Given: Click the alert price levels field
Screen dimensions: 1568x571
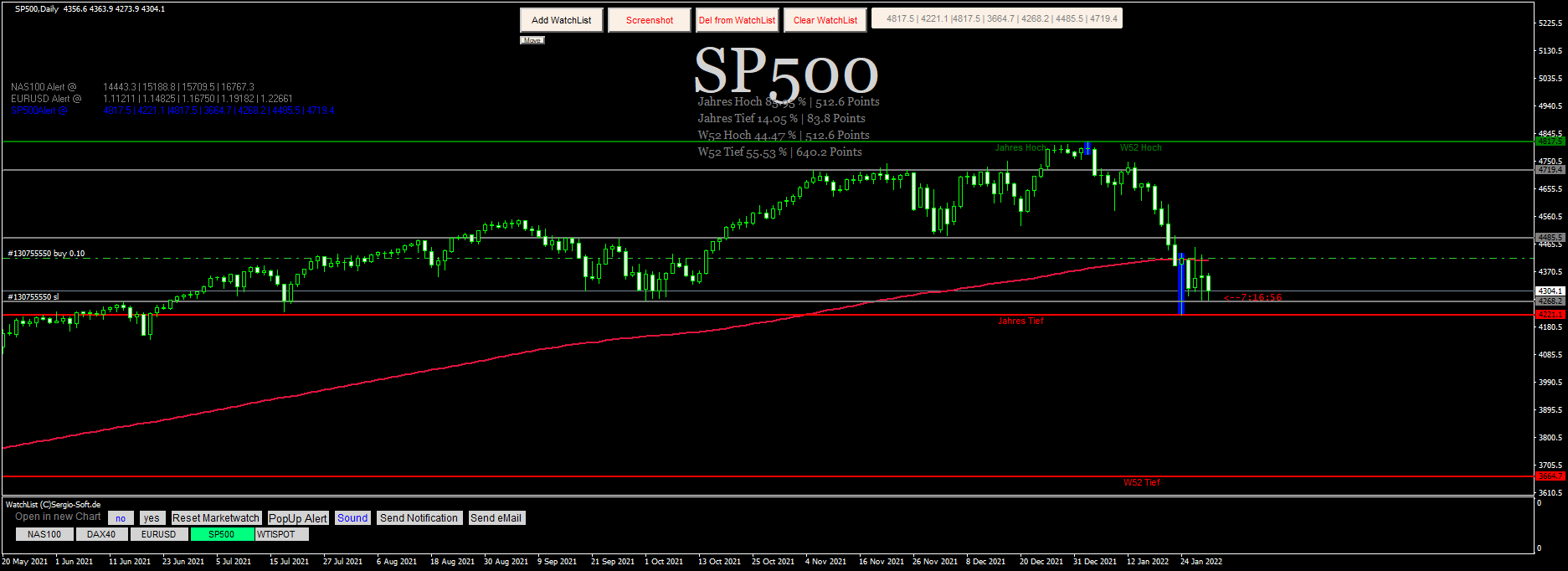Looking at the screenshot, I should (x=996, y=18).
